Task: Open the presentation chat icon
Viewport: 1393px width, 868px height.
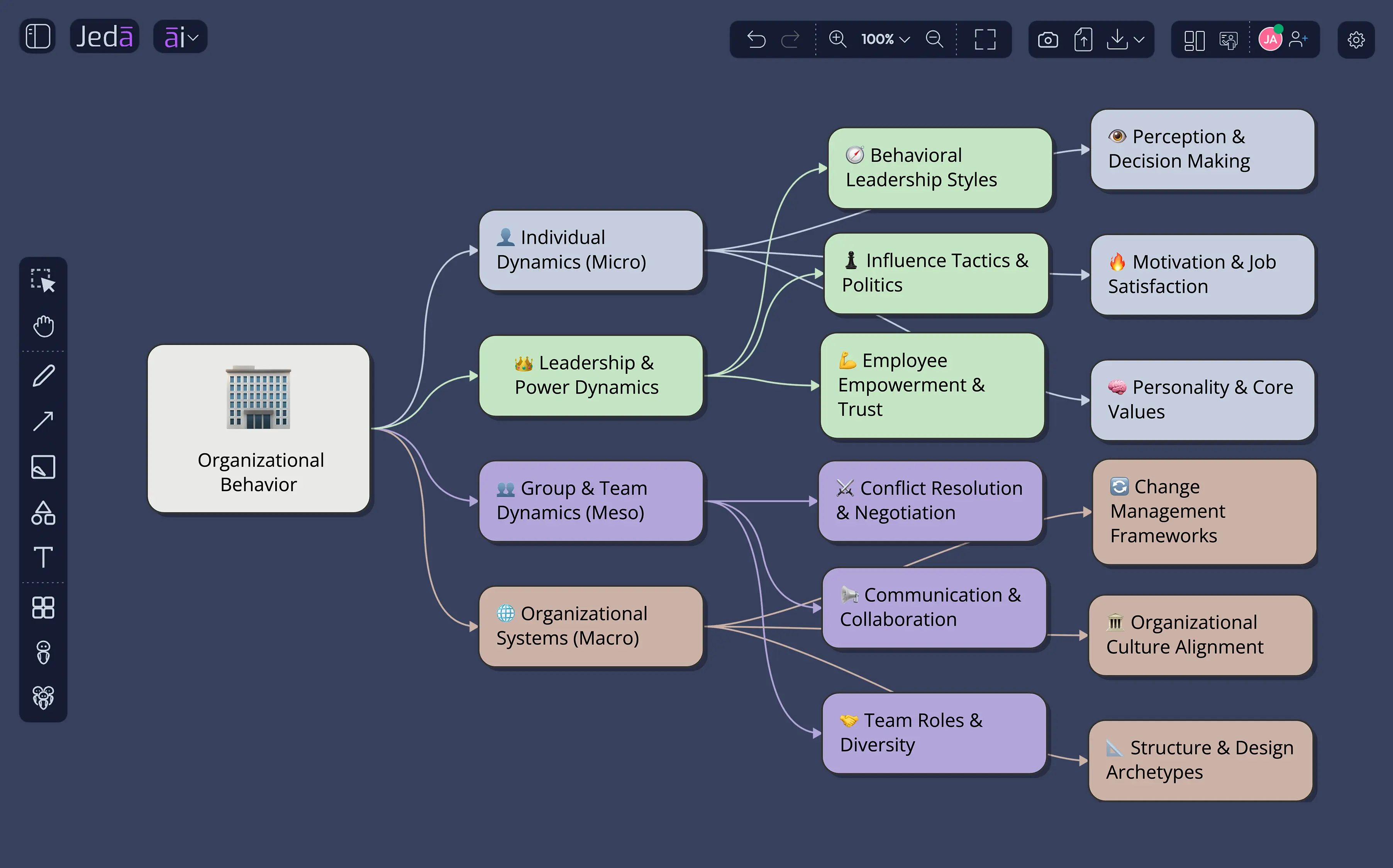Action: pos(1228,40)
